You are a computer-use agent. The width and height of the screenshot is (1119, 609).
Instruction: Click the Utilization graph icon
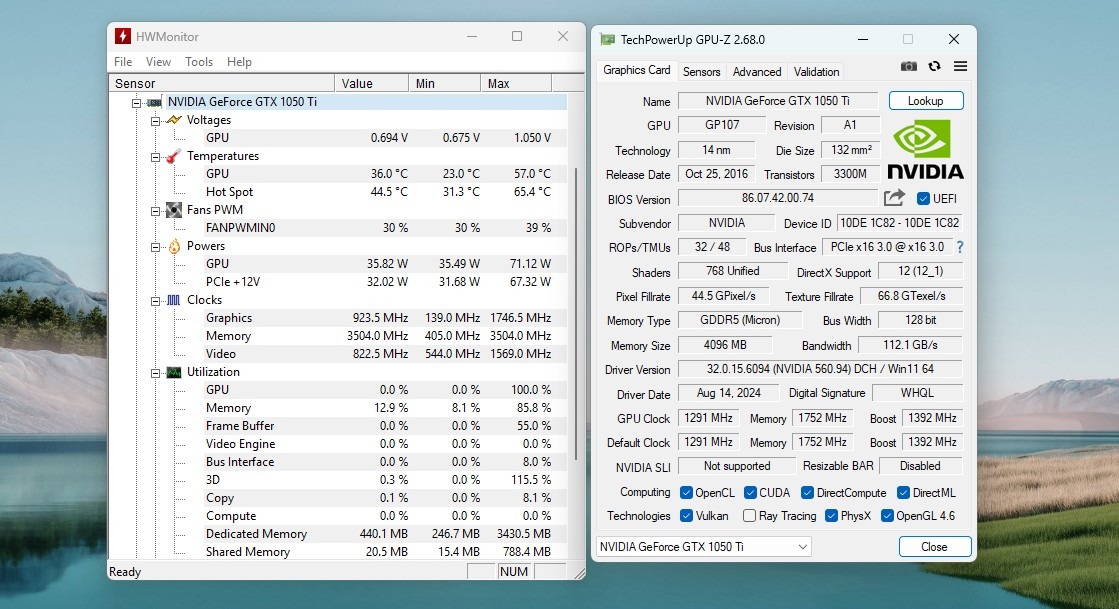(174, 372)
